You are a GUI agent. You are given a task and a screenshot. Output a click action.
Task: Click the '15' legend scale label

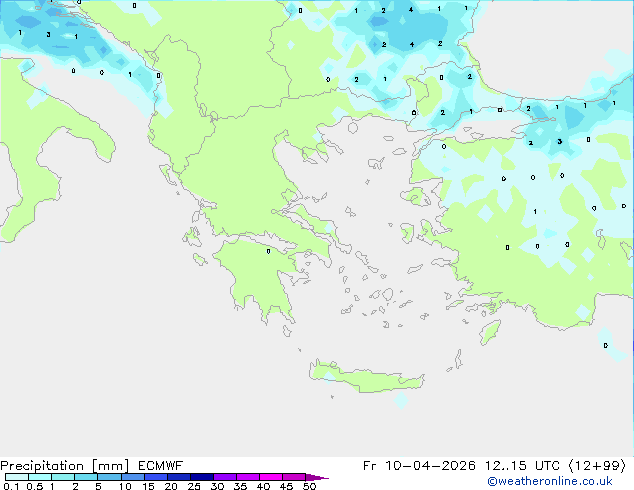click(x=148, y=486)
